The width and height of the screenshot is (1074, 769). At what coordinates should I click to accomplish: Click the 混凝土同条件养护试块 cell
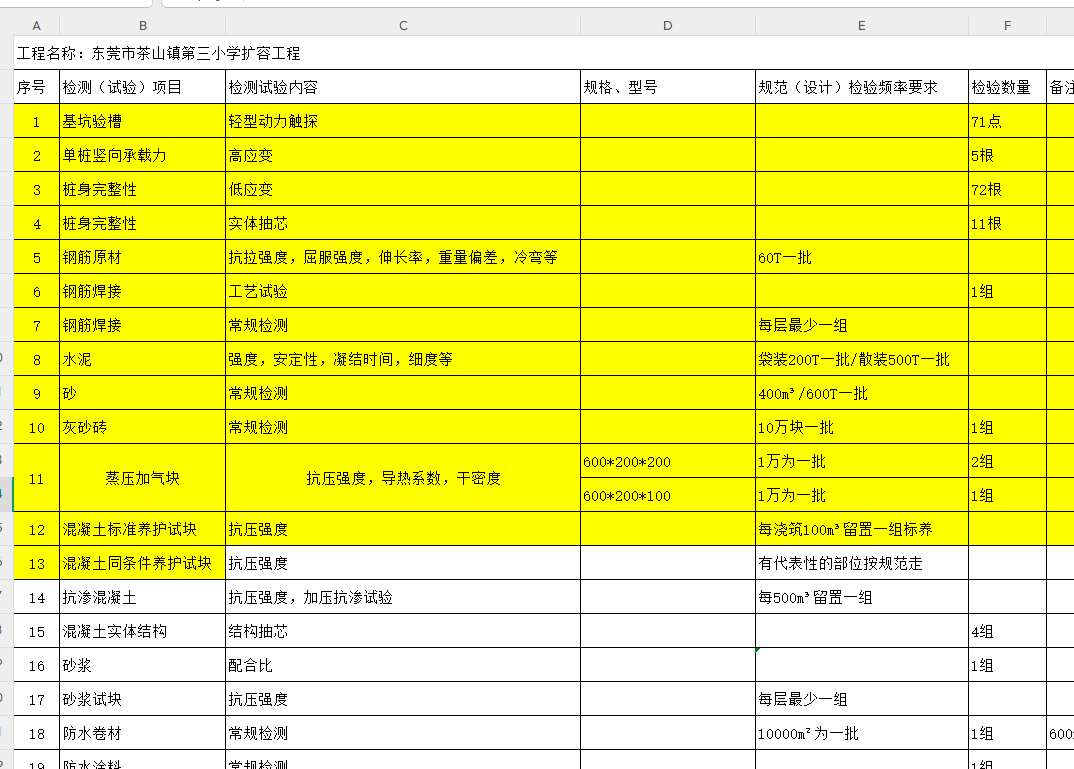point(142,563)
